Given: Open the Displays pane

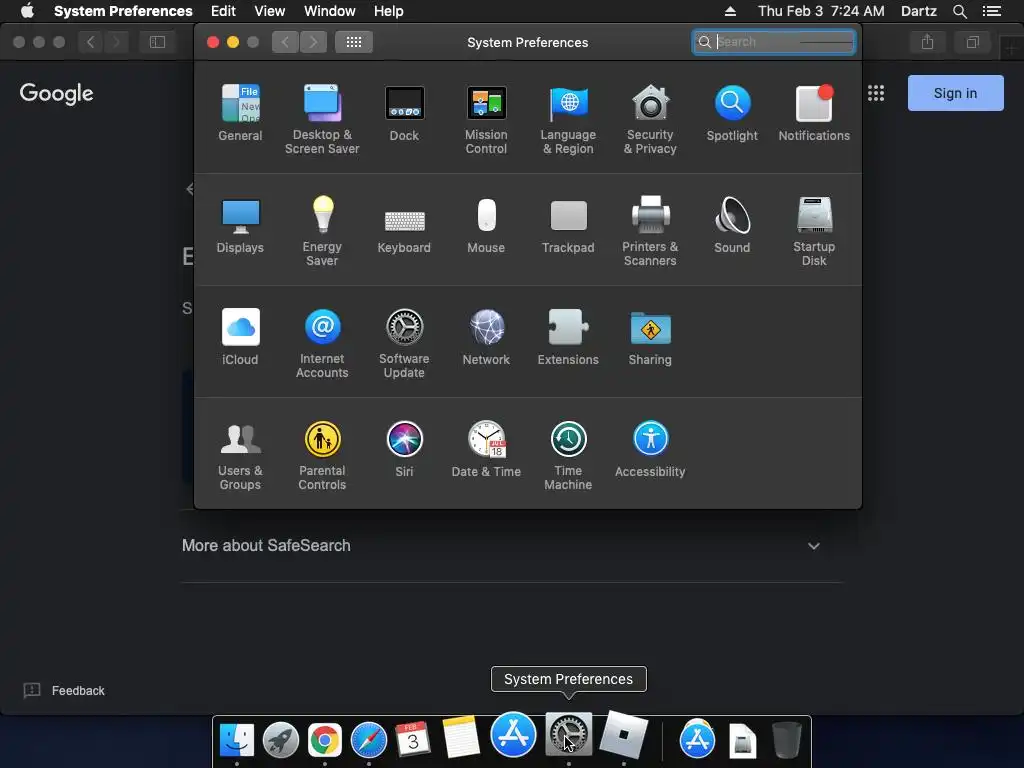Looking at the screenshot, I should pos(240,225).
